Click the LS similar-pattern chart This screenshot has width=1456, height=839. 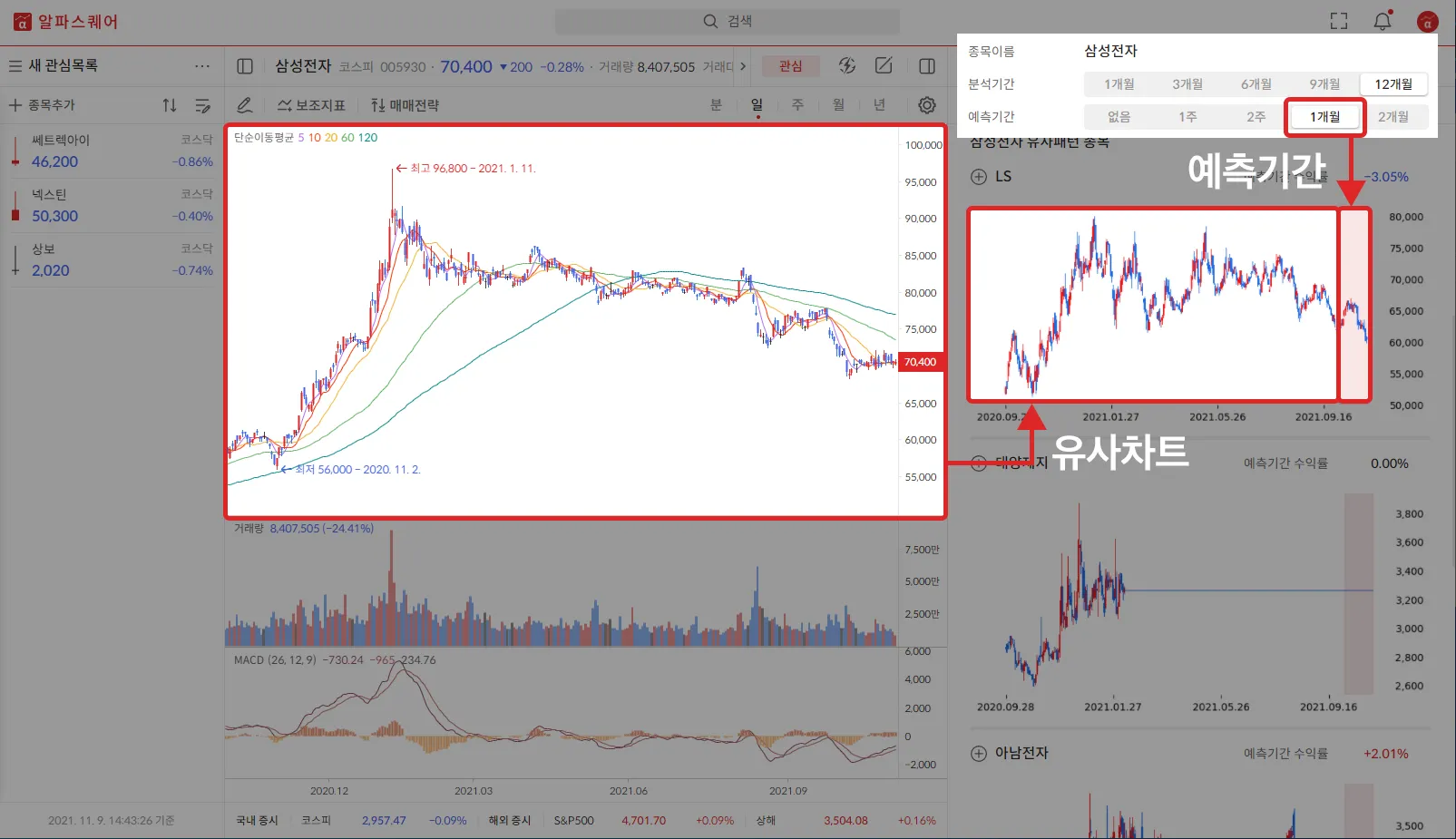1169,305
